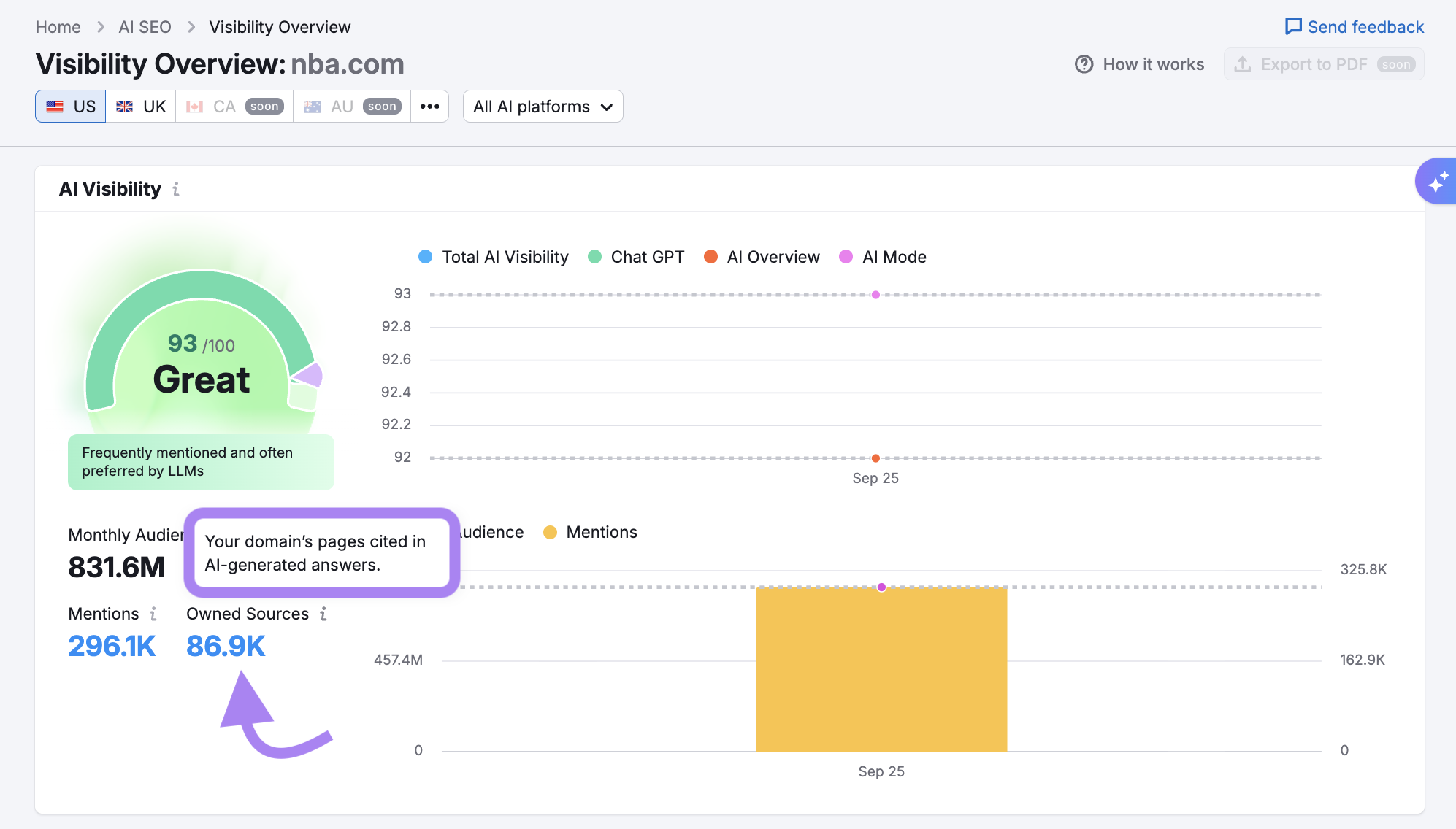Select the US country tab
The image size is (1456, 829).
[x=71, y=107]
